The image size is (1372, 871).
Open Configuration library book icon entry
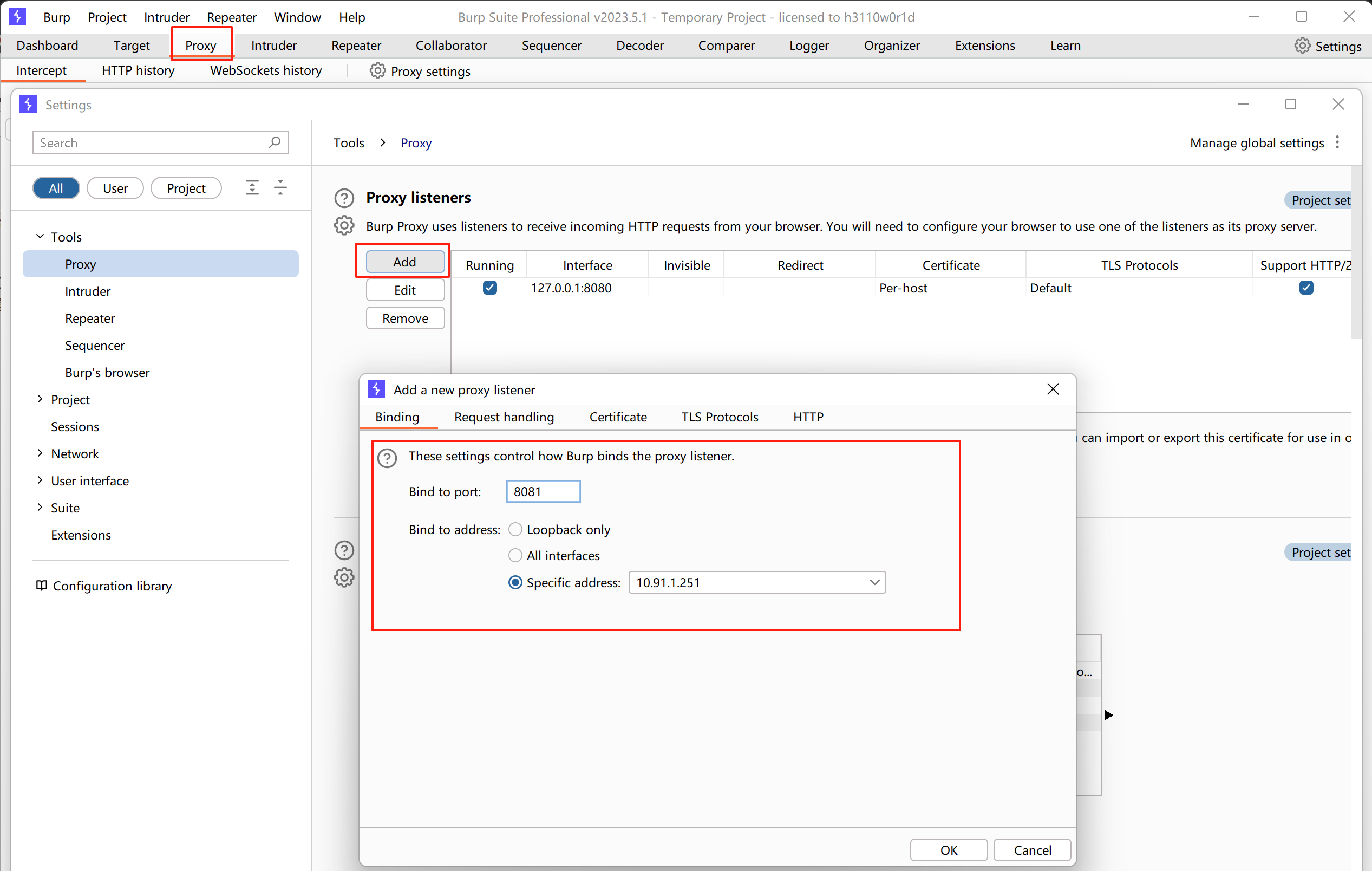click(42, 586)
